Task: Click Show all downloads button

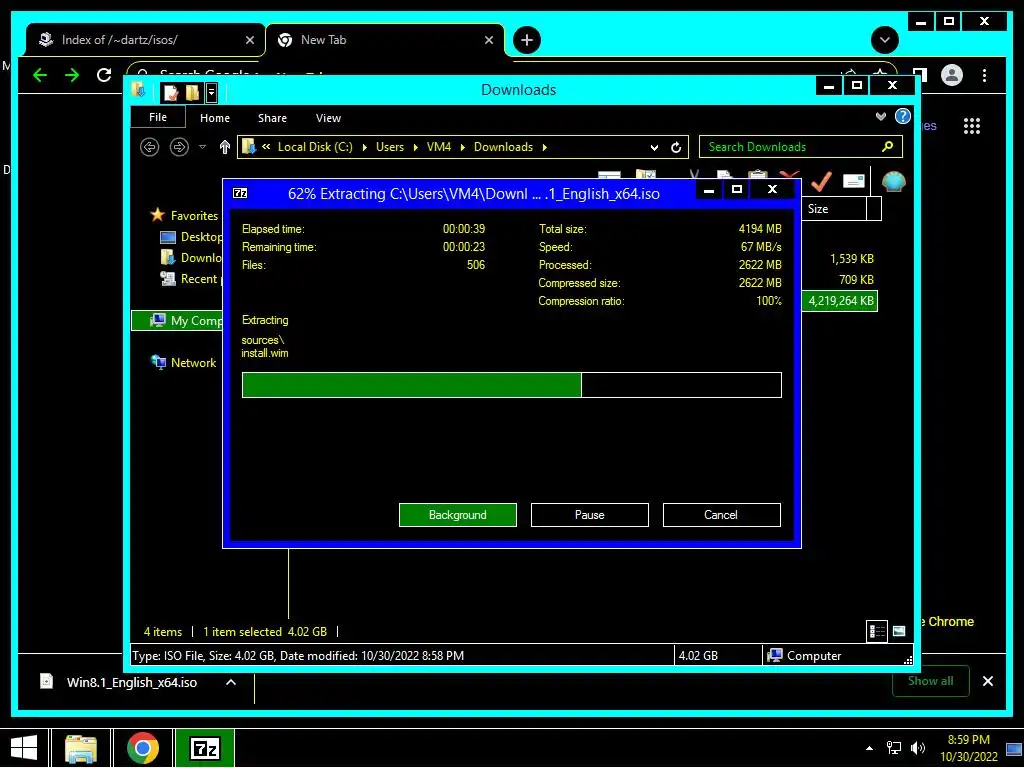Action: coord(930,681)
